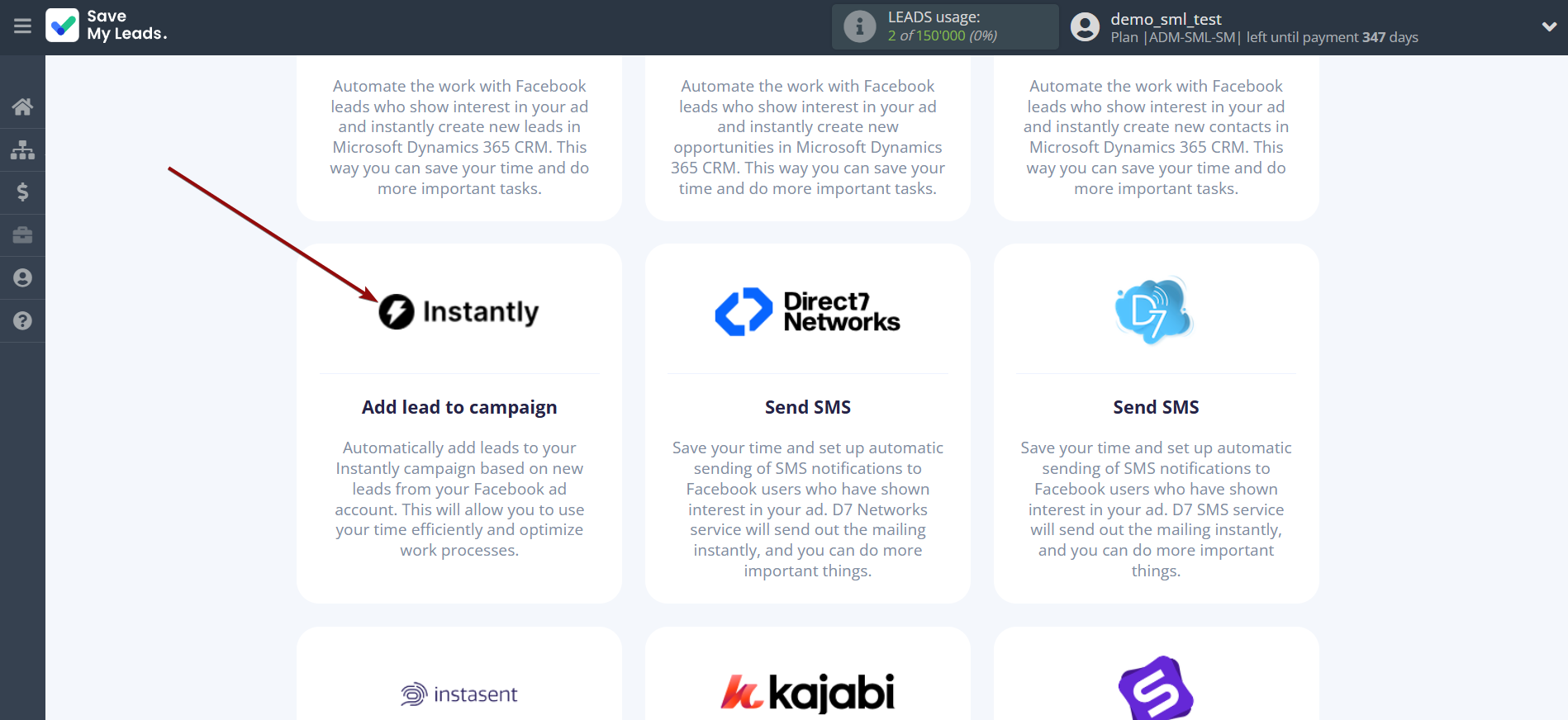
Task: Click the demo_sml_test account name
Action: tap(1166, 19)
